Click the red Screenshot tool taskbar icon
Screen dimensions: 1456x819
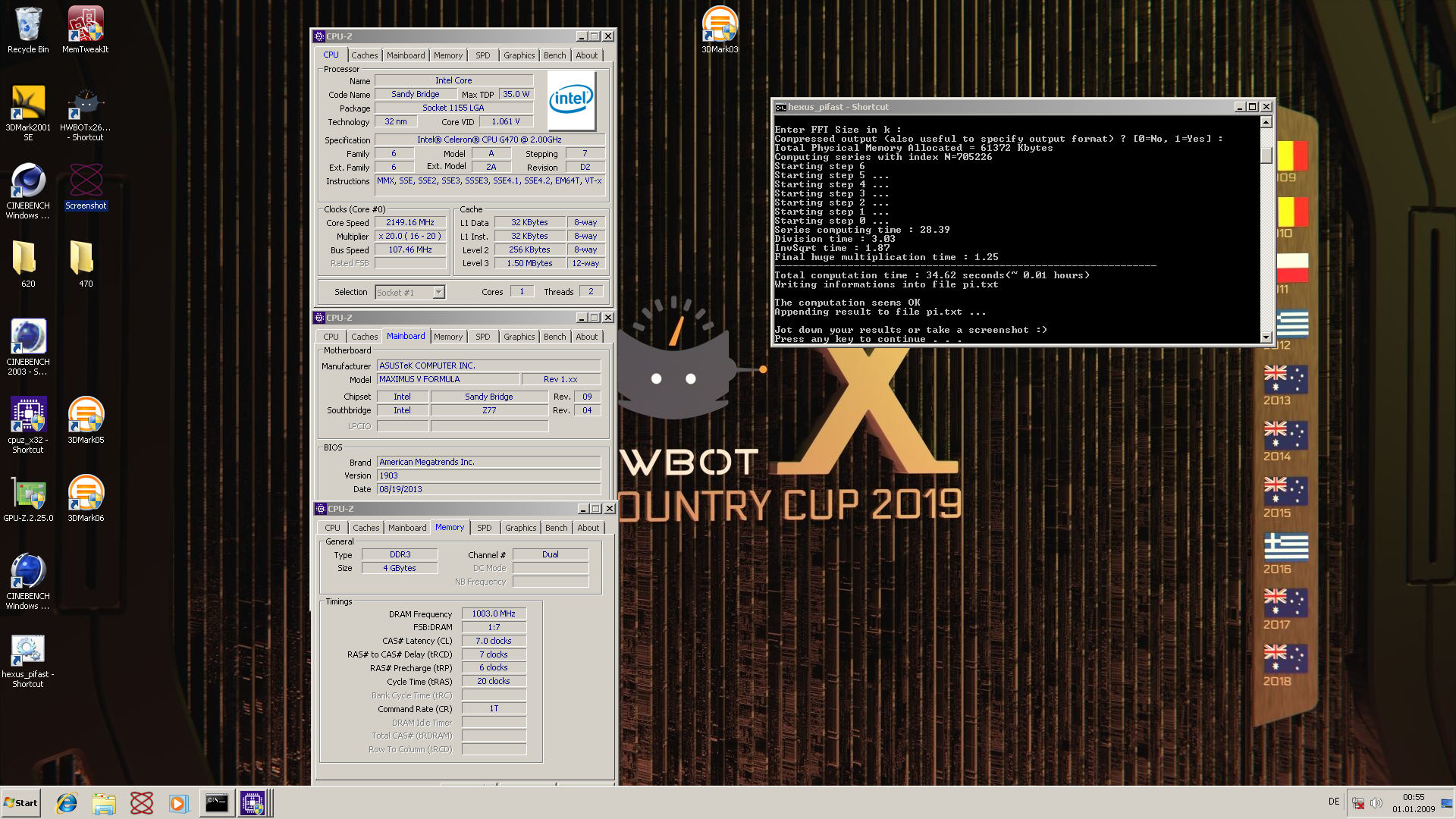click(x=142, y=803)
